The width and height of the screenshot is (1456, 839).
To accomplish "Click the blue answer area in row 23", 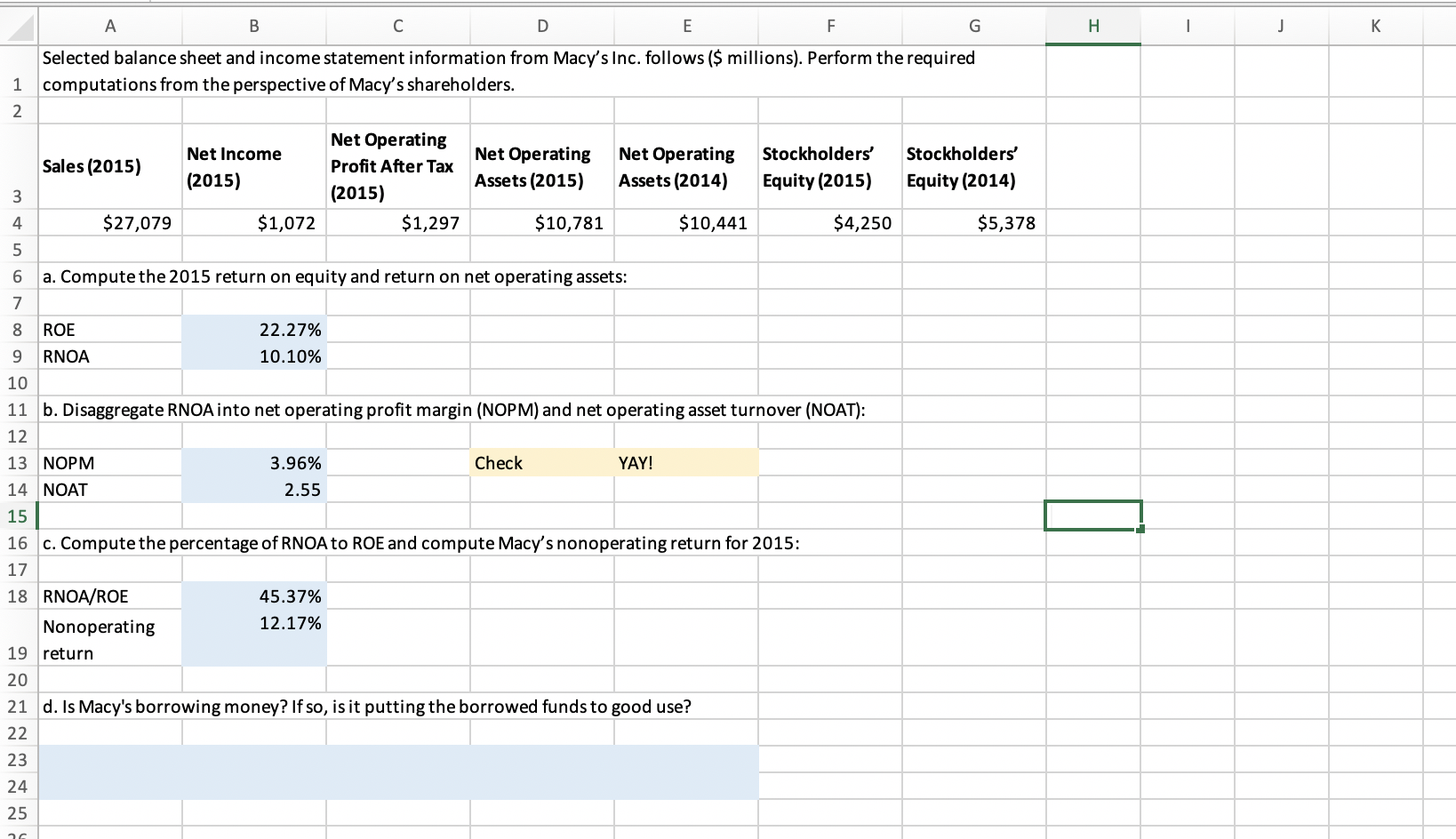I will 398,760.
